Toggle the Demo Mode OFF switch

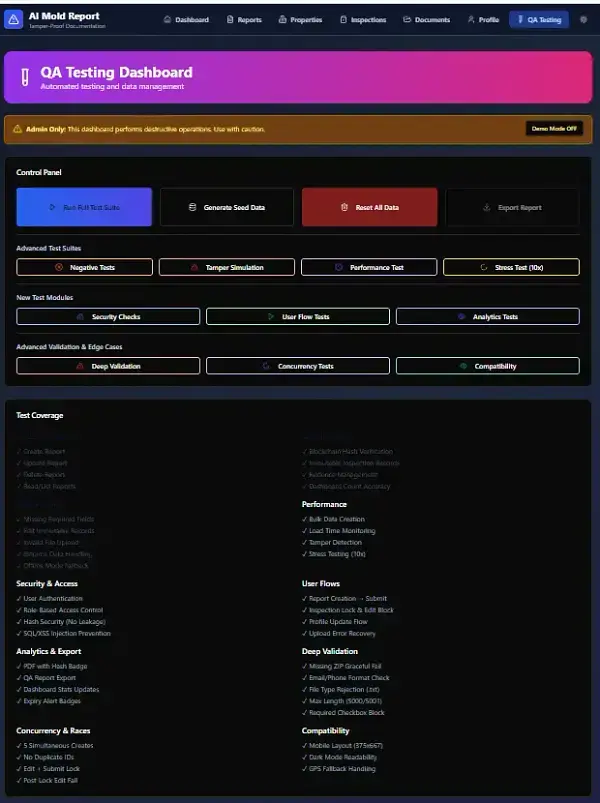coord(553,128)
